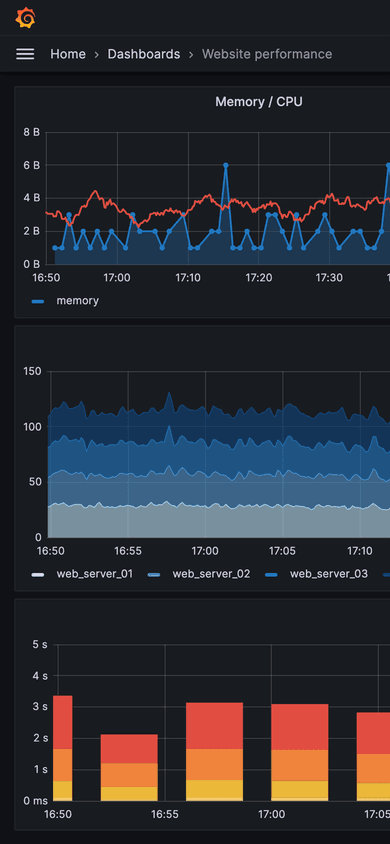Click Website performance breadcrumb

(x=267, y=54)
